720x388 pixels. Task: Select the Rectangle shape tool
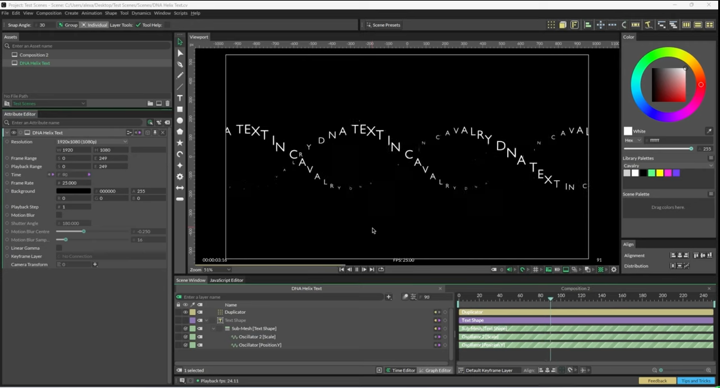point(180,109)
